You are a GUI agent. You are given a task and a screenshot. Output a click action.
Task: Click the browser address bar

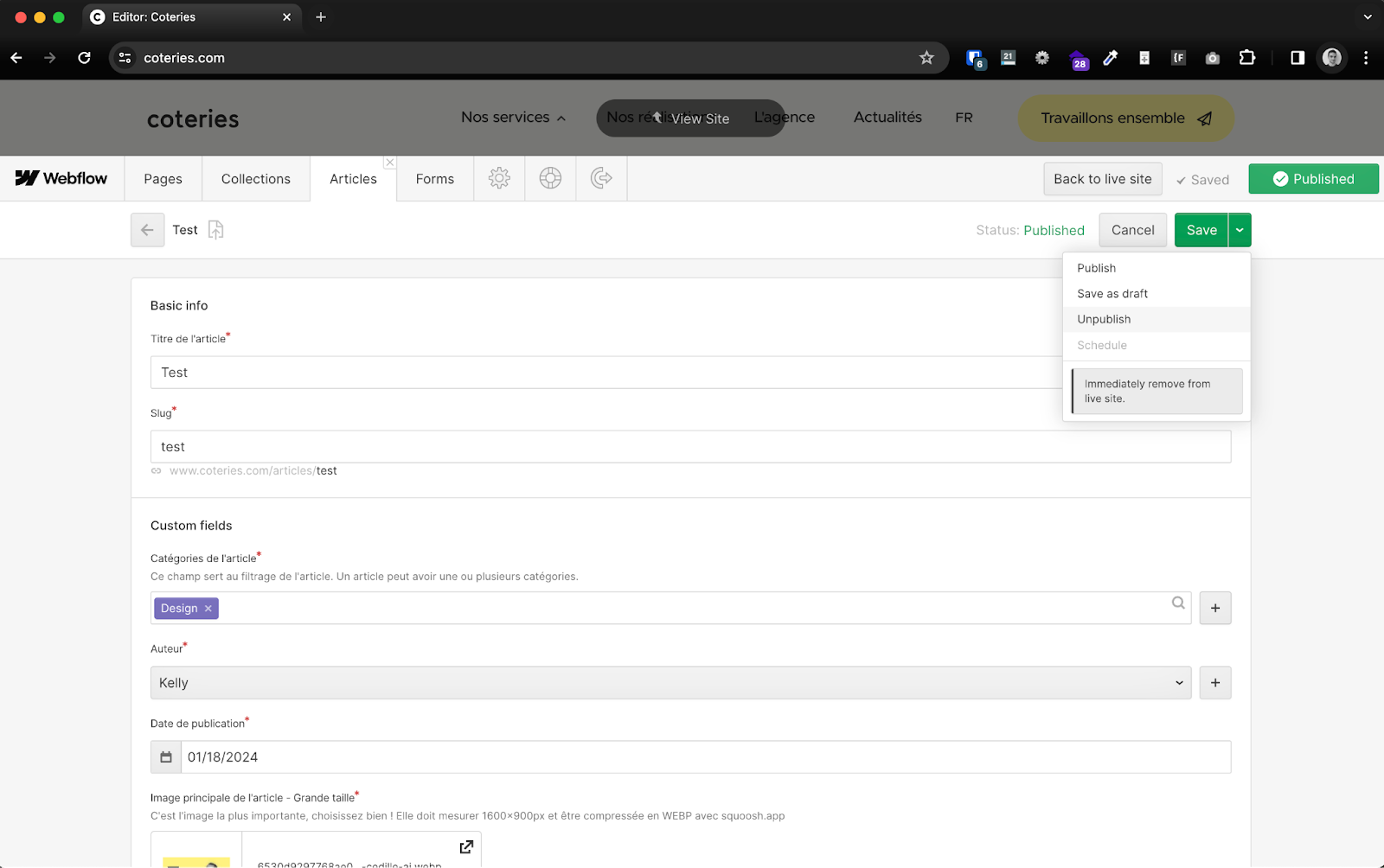click(x=528, y=58)
